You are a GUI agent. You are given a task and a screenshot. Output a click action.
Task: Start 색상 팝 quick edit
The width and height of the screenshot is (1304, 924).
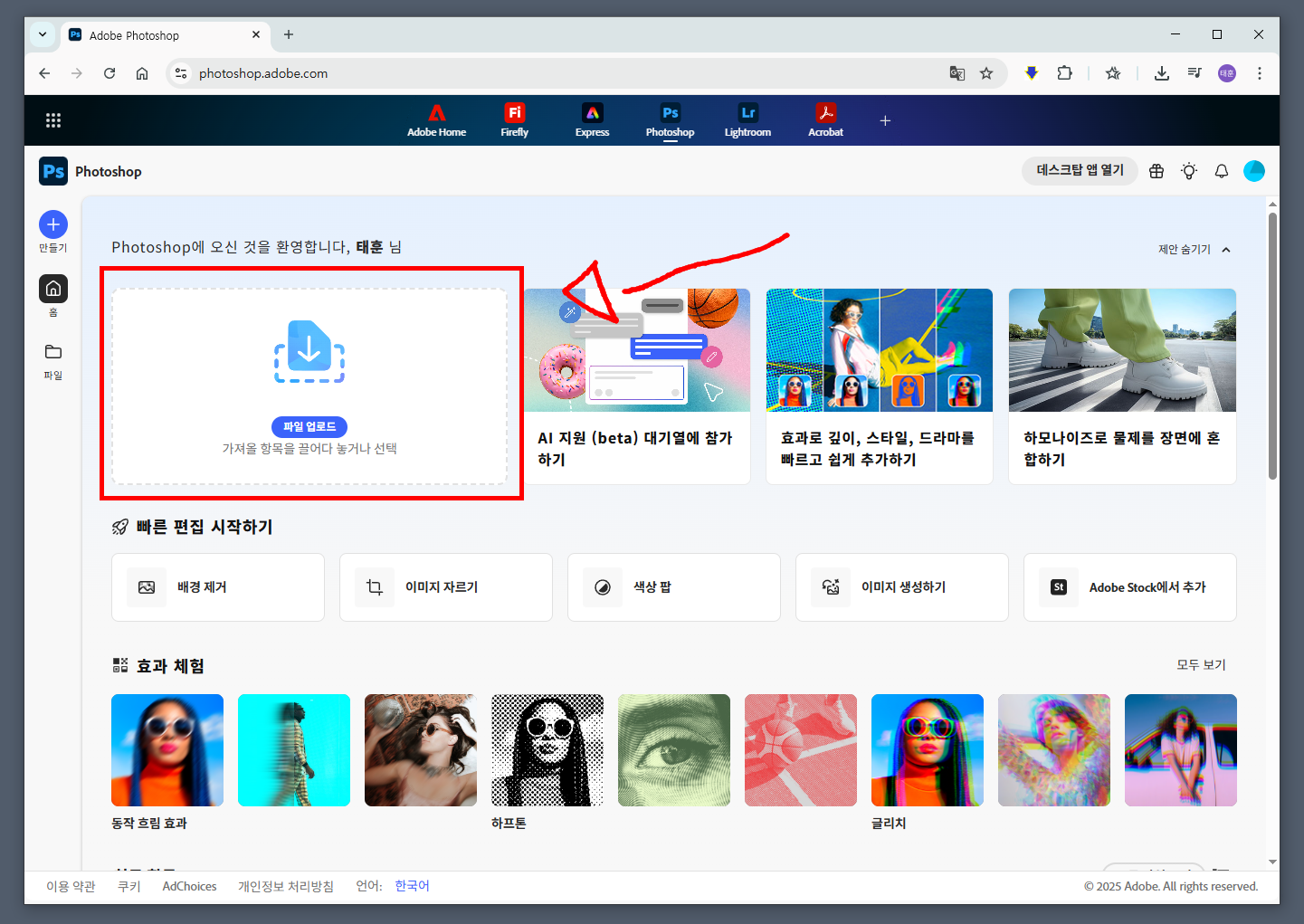tap(674, 587)
